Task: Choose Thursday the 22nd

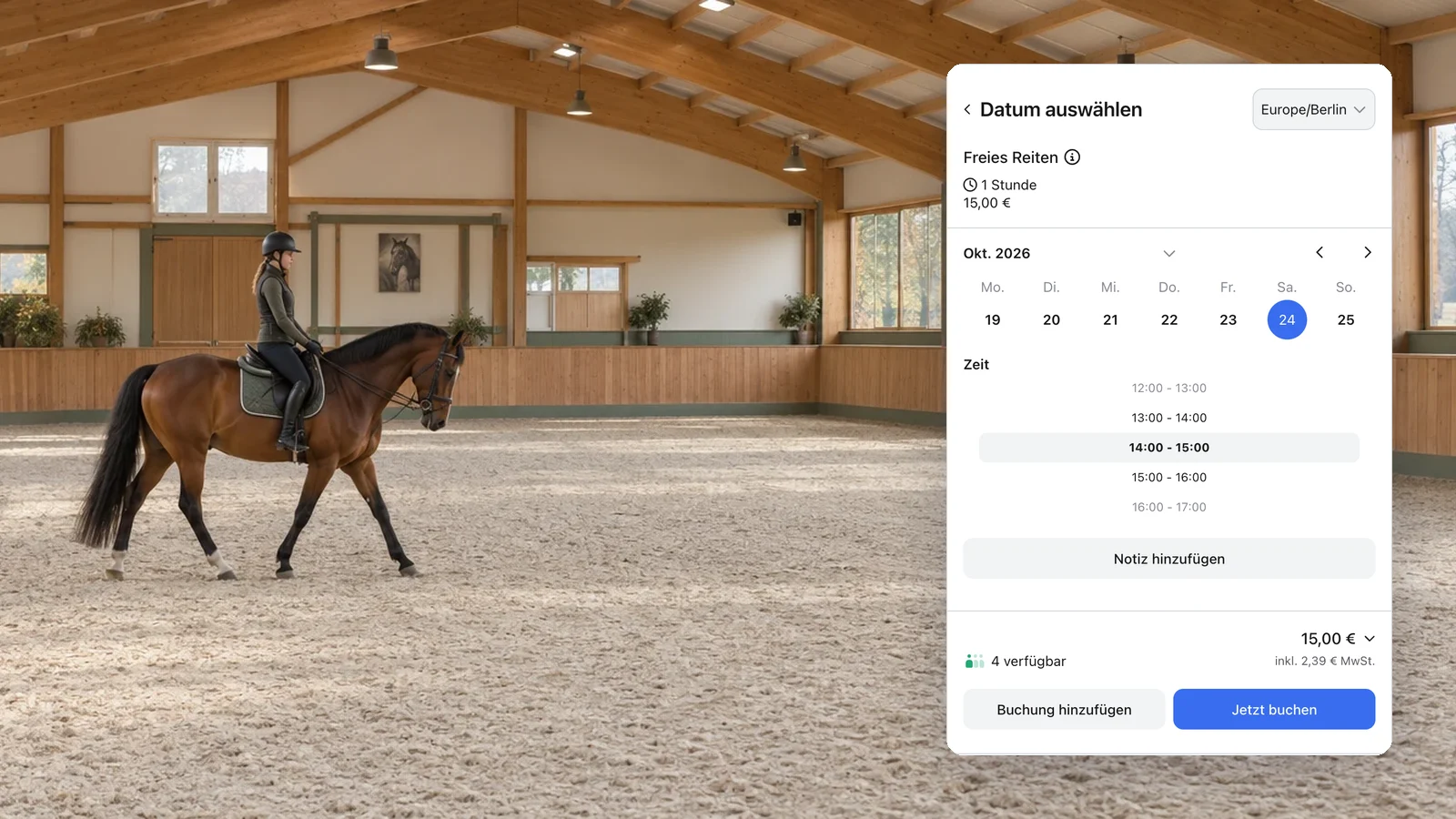Action: point(1169,320)
